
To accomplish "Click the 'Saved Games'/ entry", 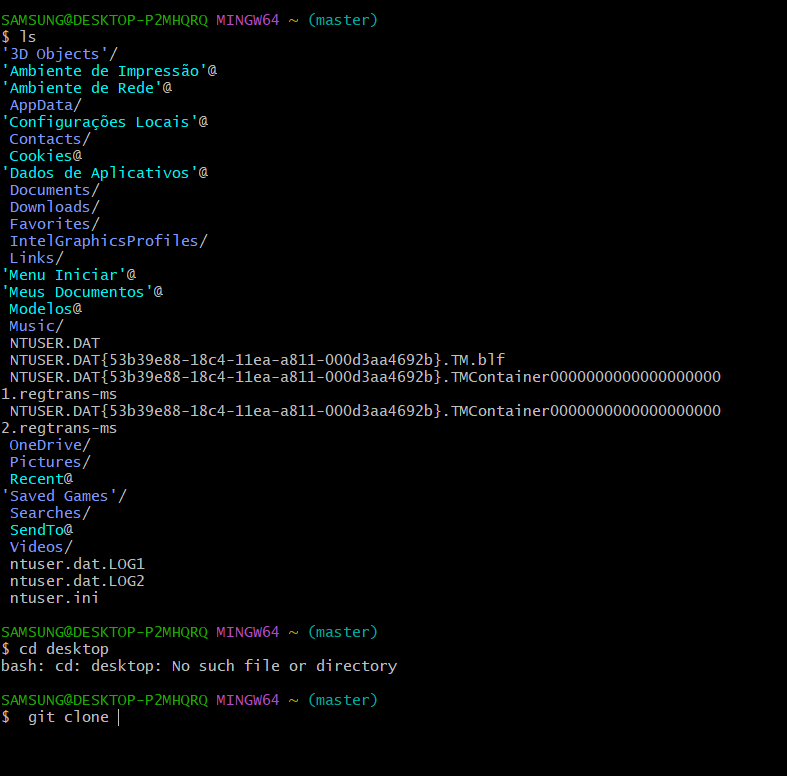I will [64, 496].
